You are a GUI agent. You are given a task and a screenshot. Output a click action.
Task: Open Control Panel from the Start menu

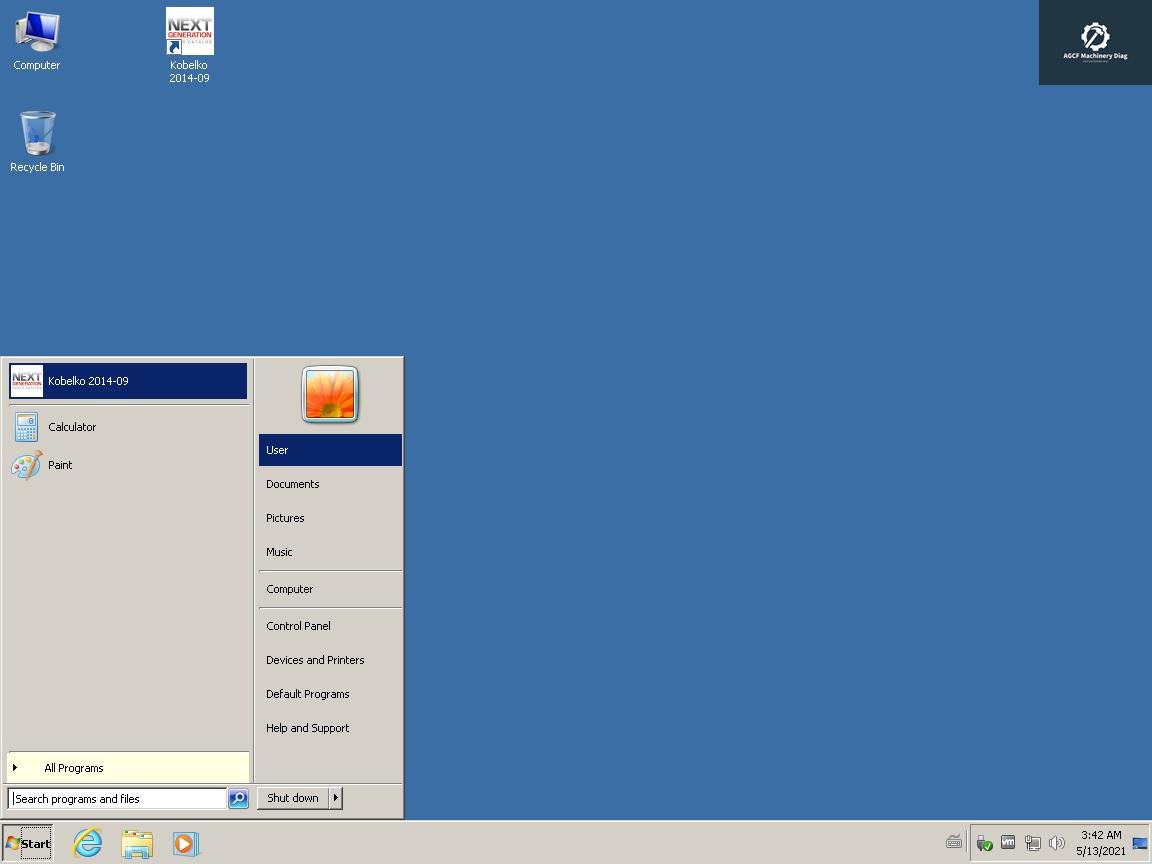coord(298,626)
